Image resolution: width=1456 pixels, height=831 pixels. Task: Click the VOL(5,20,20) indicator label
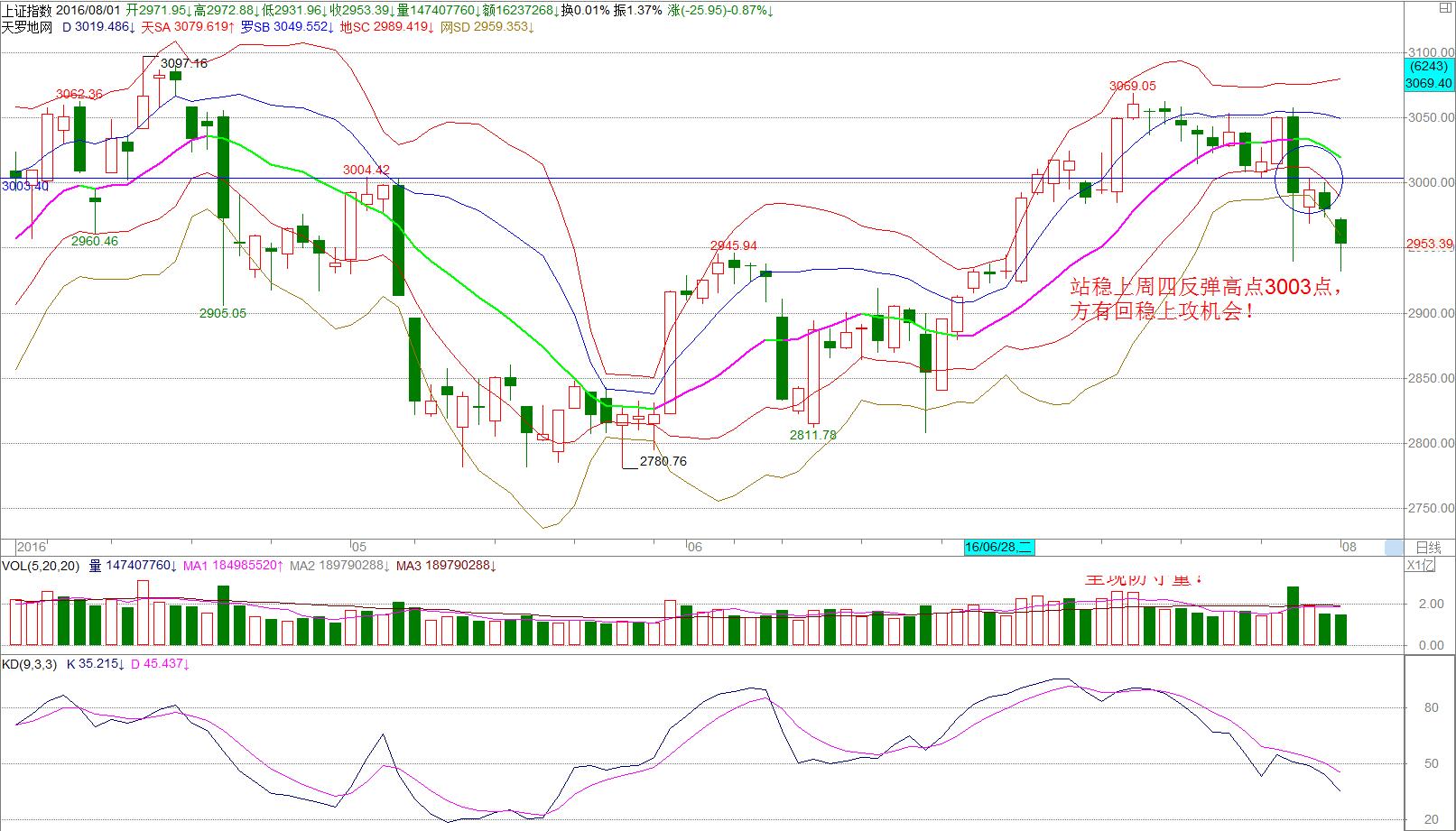(x=41, y=566)
